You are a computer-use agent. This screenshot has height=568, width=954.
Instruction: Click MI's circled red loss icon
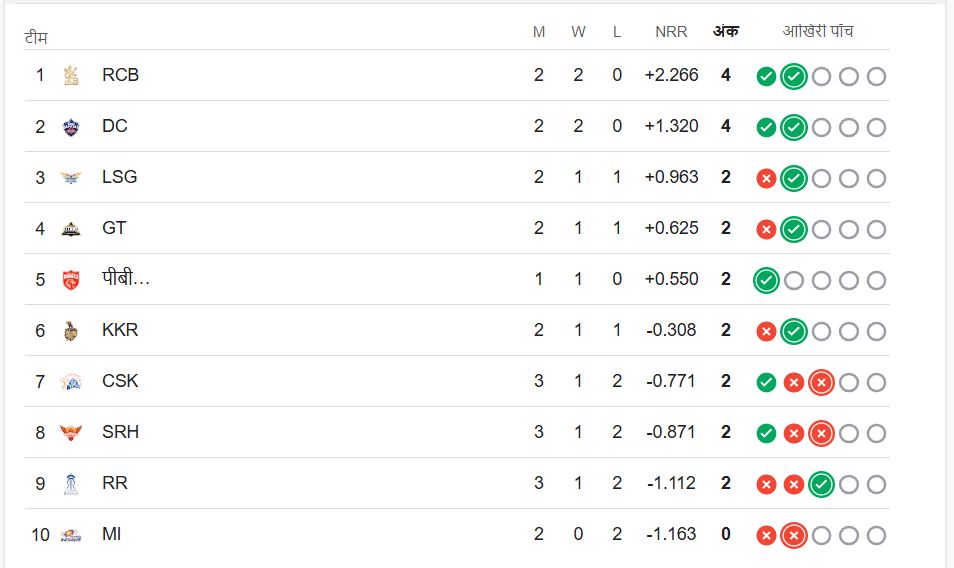pos(794,536)
